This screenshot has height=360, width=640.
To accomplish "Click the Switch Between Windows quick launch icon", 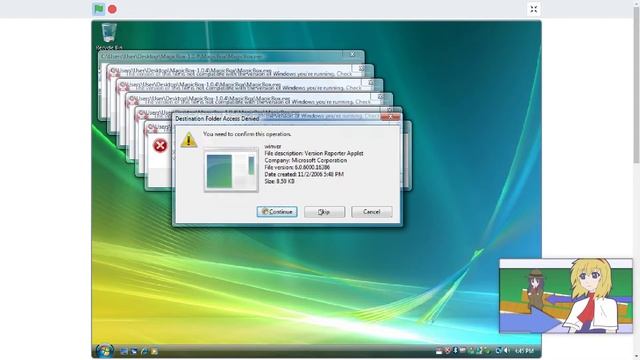I will [134, 351].
